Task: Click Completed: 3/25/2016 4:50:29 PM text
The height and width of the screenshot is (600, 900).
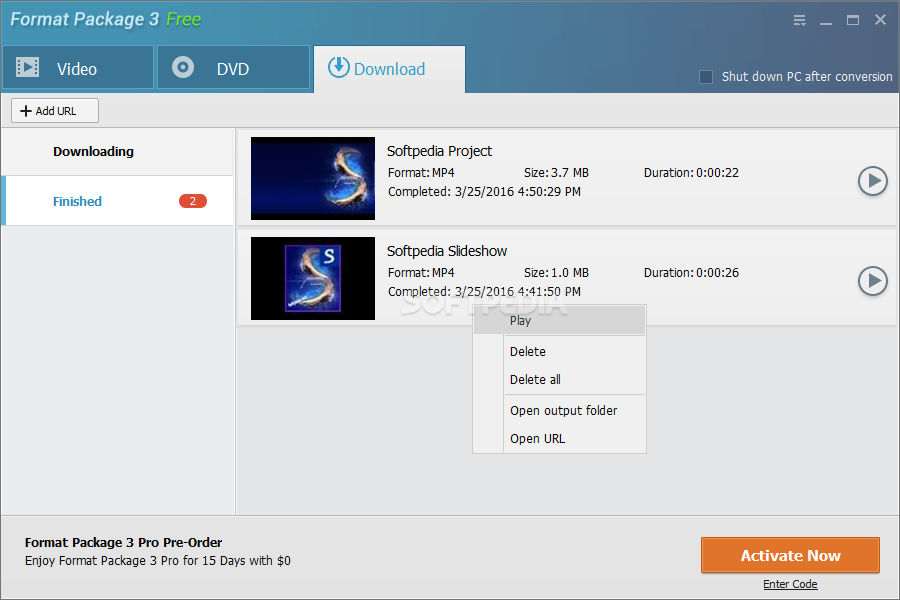Action: [x=484, y=192]
